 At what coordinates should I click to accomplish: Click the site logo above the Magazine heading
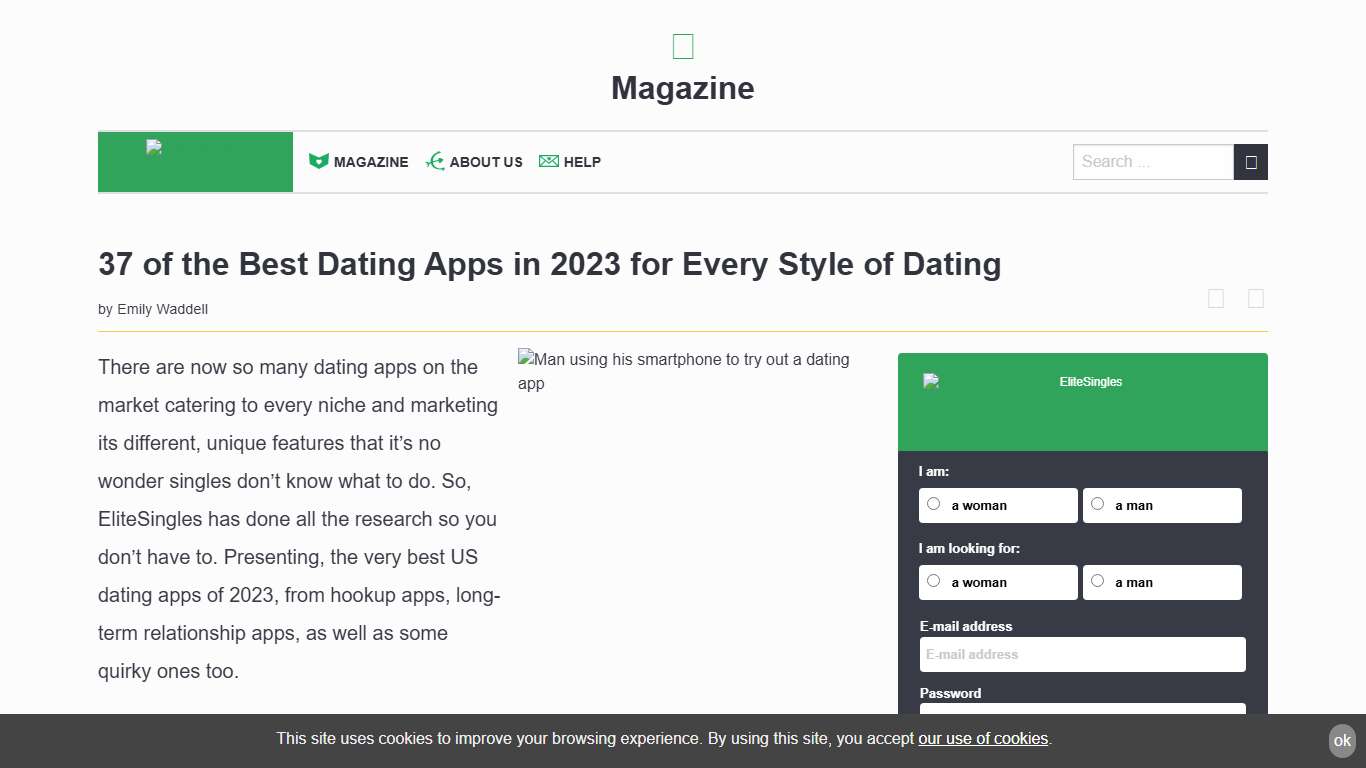[x=682, y=45]
